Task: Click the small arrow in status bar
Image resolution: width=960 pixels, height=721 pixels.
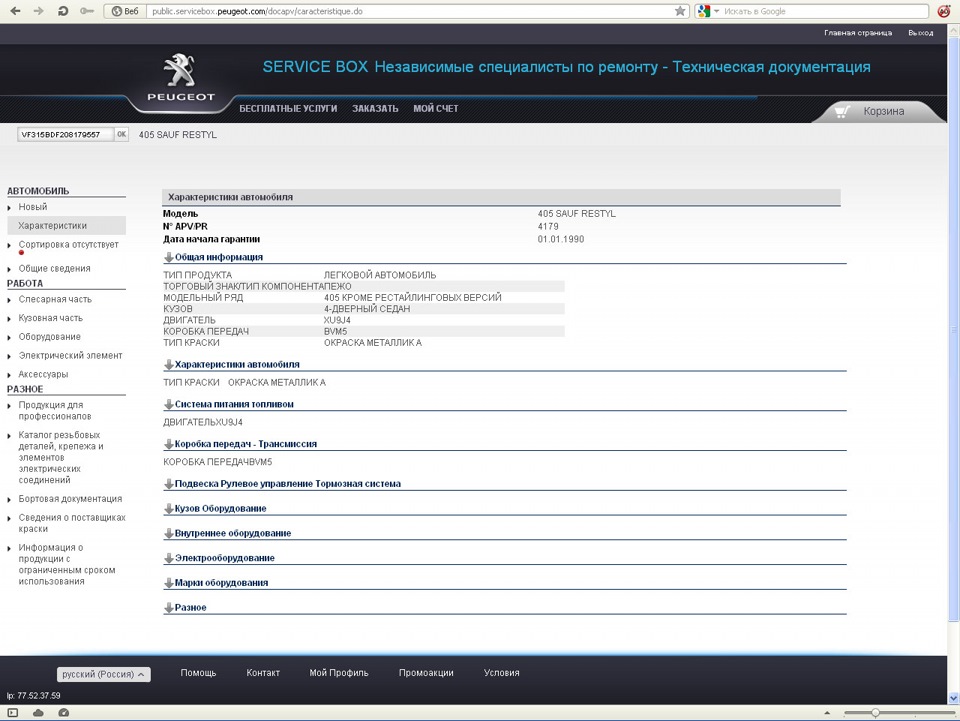Action: pyautogui.click(x=827, y=713)
